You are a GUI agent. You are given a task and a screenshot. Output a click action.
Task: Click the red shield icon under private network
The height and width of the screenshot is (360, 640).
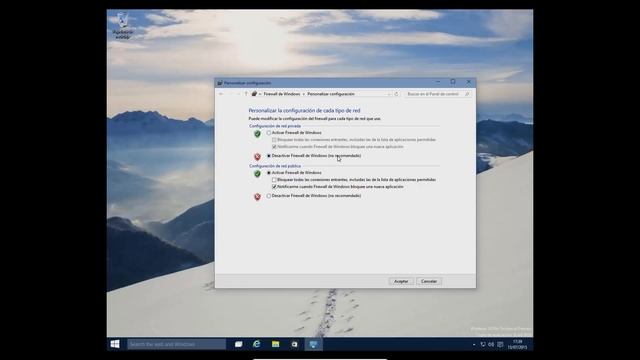[257, 157]
